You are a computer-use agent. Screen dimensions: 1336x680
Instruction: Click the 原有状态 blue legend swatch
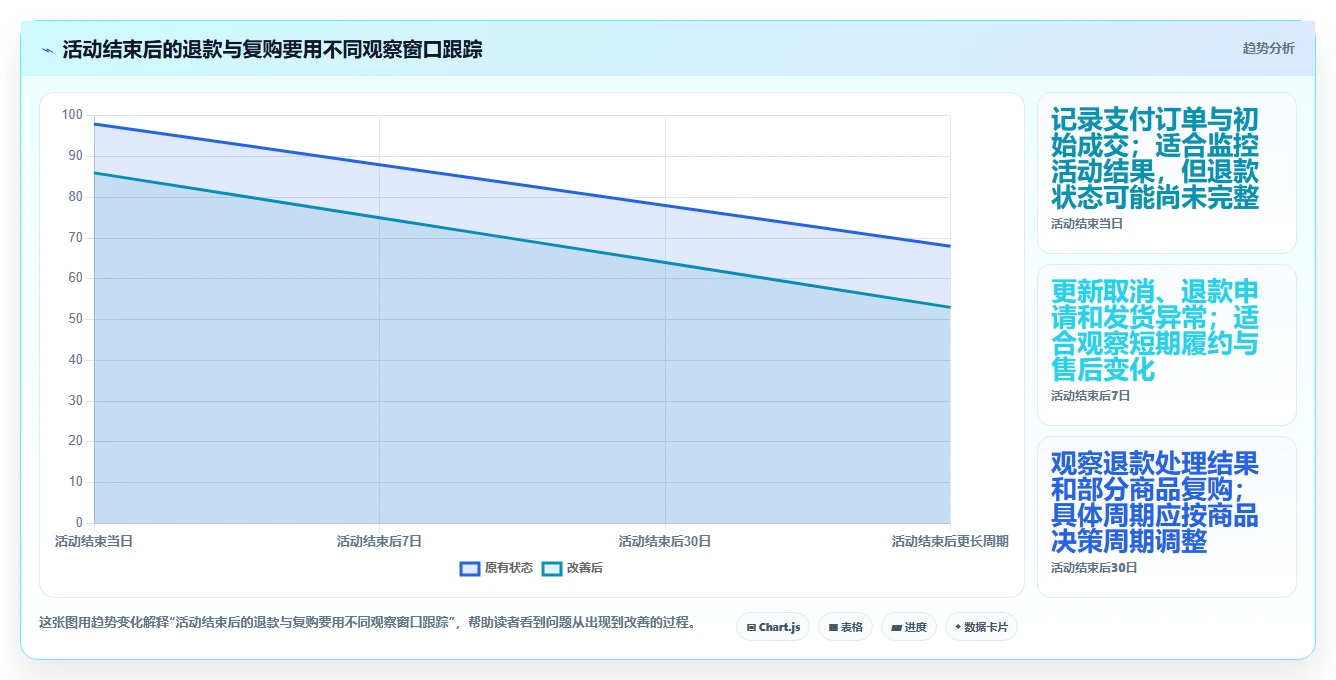pyautogui.click(x=470, y=568)
